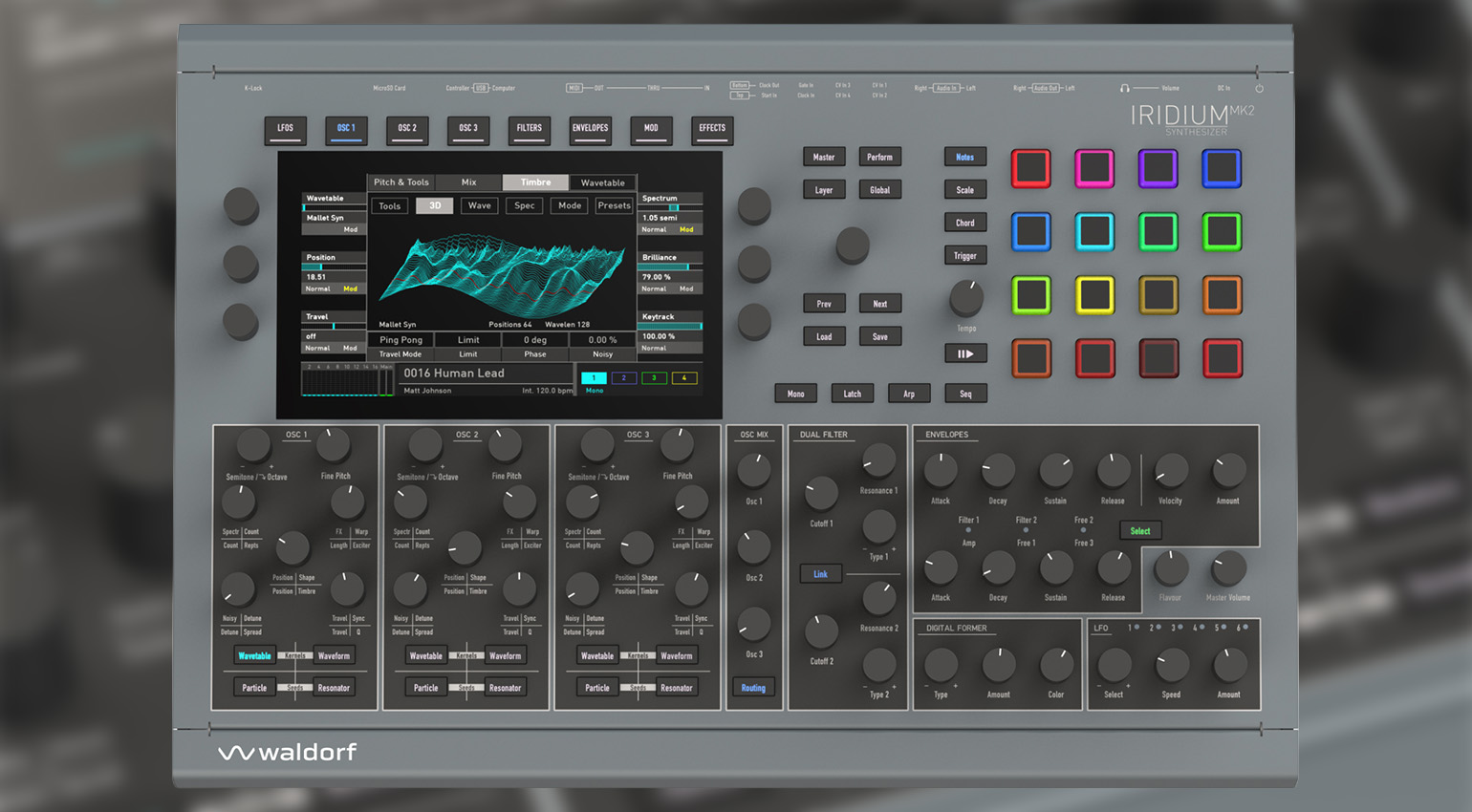Image resolution: width=1472 pixels, height=812 pixels.
Task: Toggle the Arp button on
Action: coord(908,394)
